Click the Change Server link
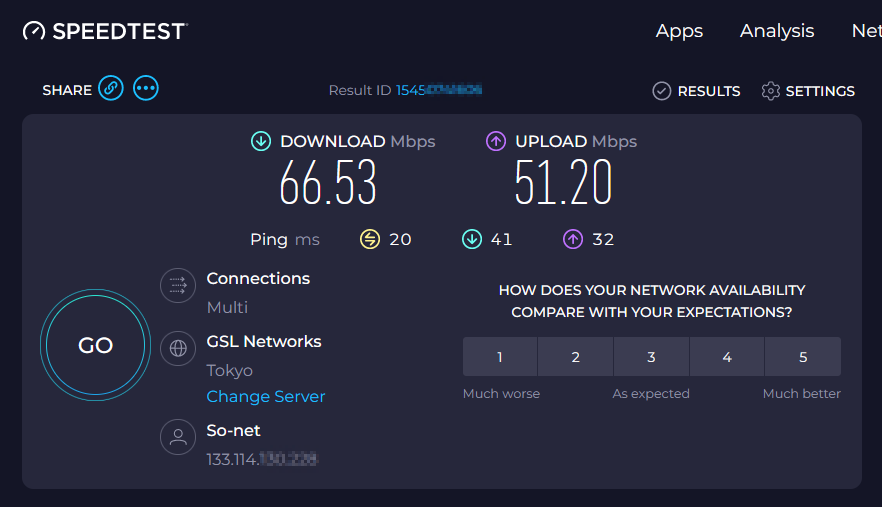 point(266,397)
